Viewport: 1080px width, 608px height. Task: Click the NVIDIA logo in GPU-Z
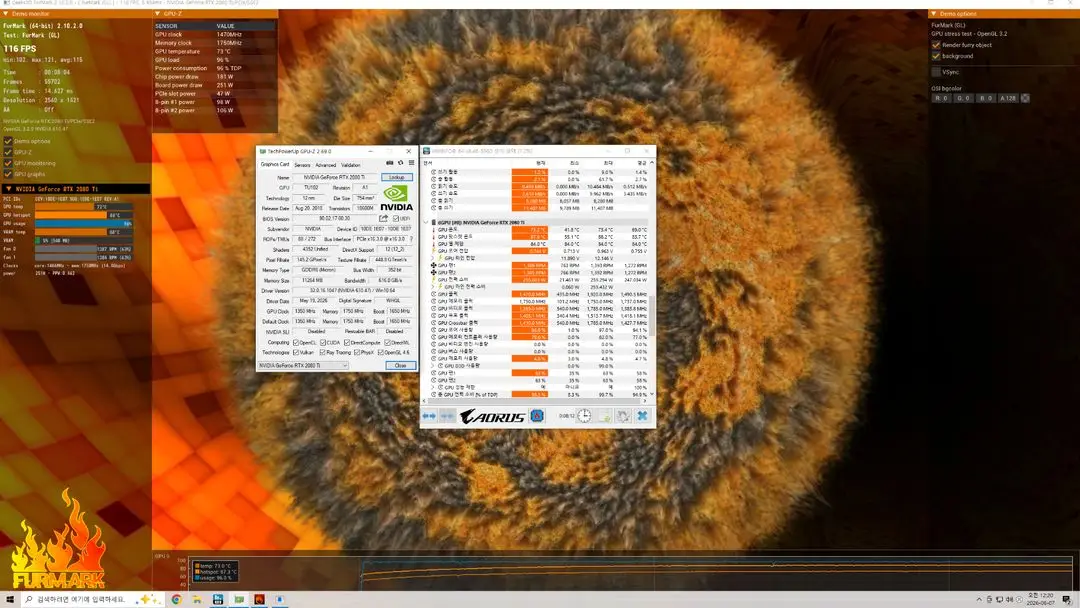[396, 198]
